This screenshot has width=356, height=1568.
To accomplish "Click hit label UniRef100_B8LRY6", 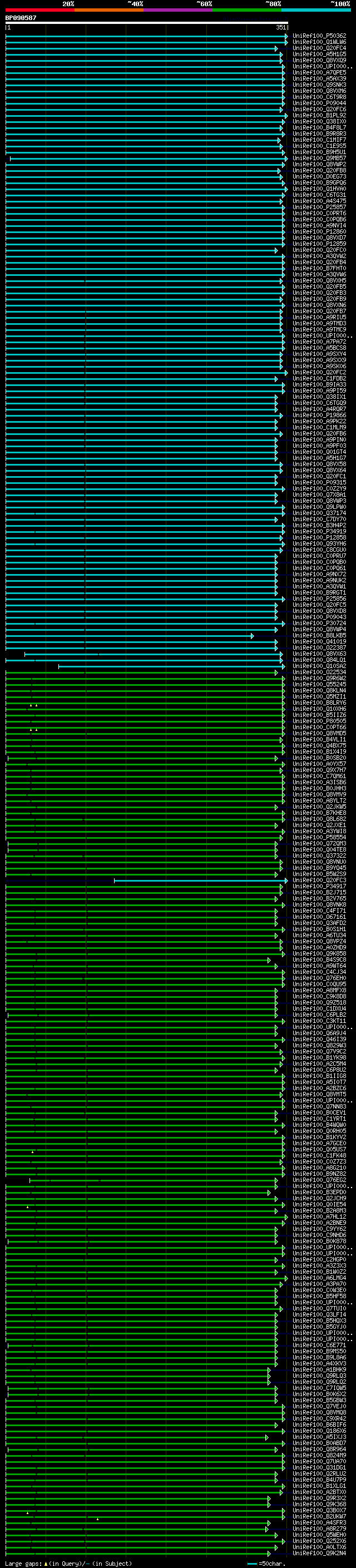I will tap(319, 703).
